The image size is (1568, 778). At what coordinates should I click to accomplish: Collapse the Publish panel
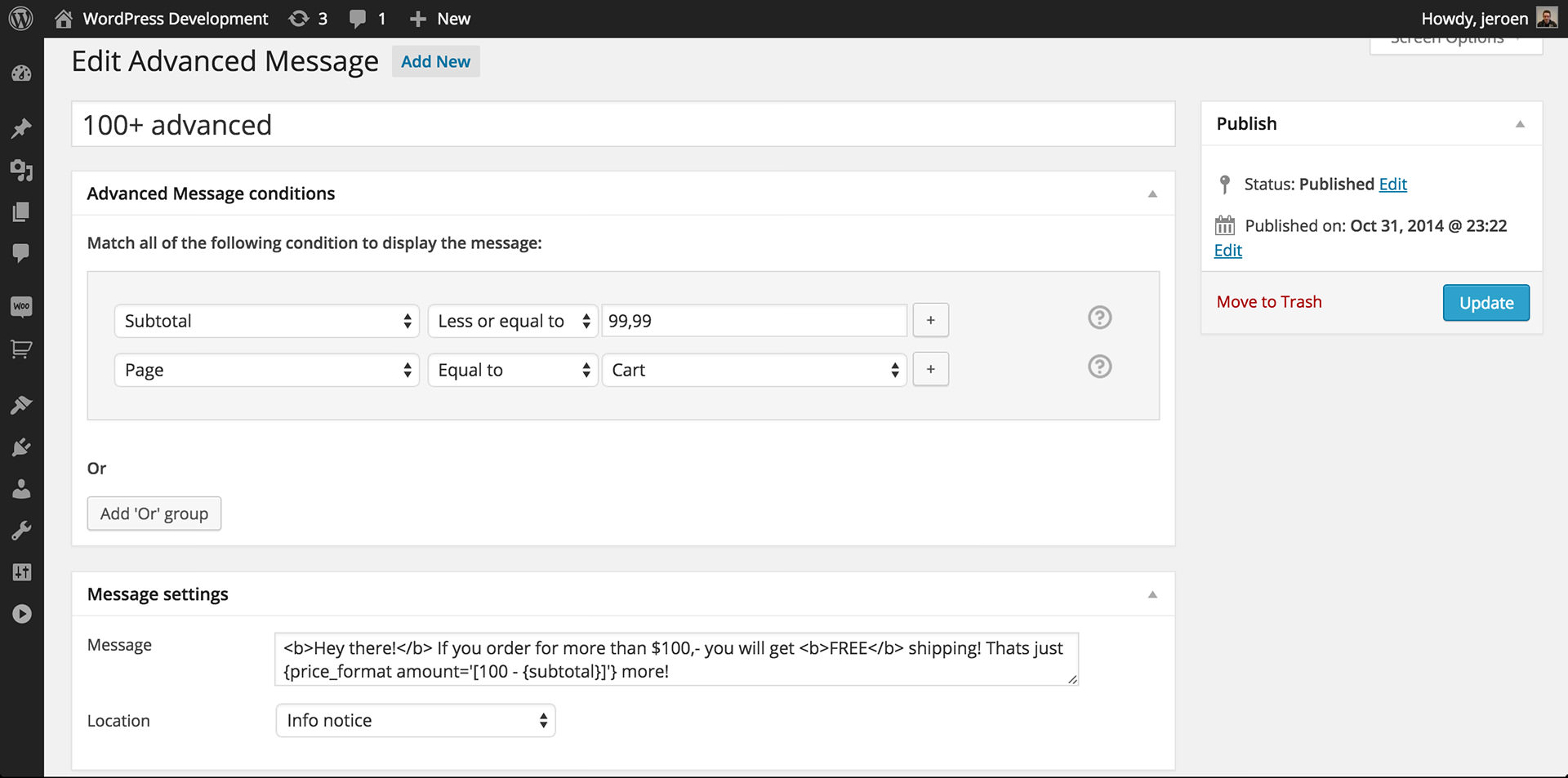point(1520,124)
